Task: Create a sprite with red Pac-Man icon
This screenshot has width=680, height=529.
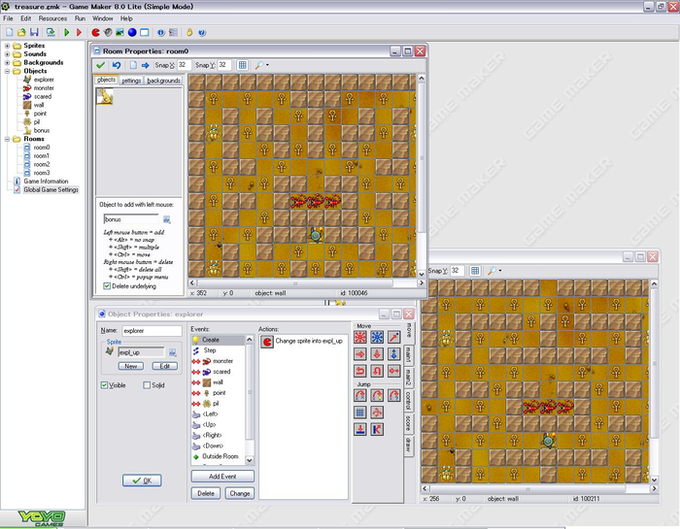Action: (x=96, y=32)
